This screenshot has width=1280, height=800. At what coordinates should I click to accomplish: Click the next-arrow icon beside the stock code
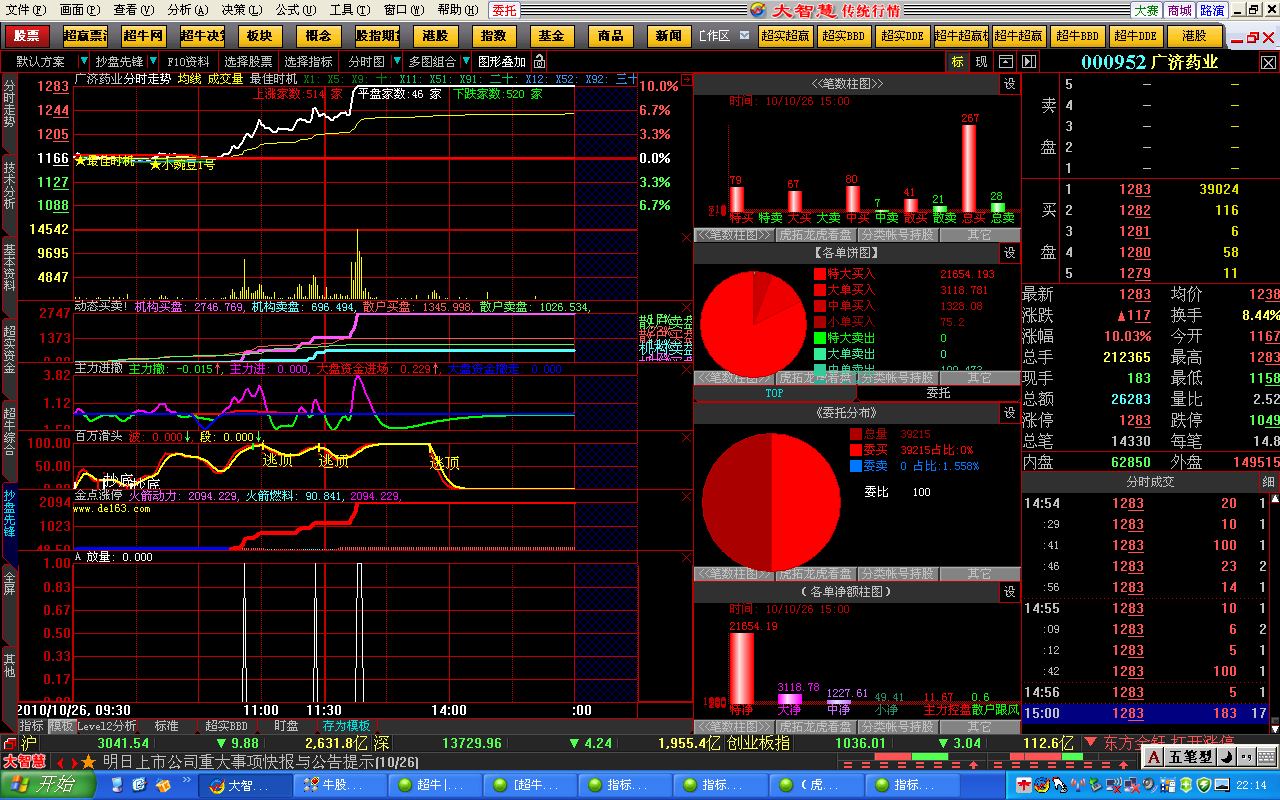(1028, 61)
